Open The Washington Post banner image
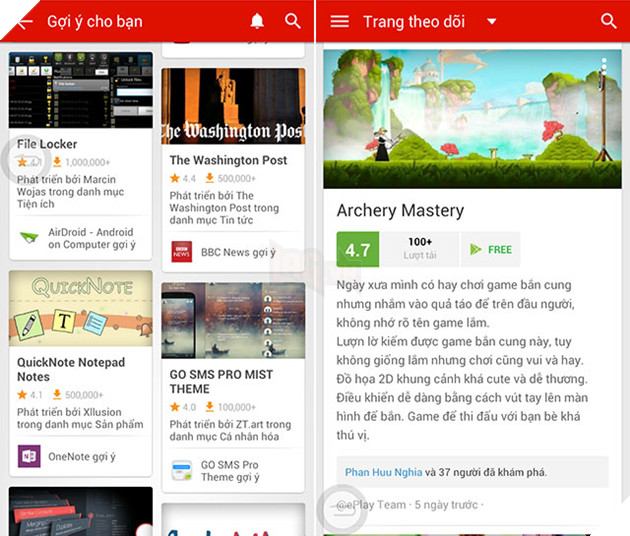Image resolution: width=630 pixels, height=536 pixels. coord(233,106)
